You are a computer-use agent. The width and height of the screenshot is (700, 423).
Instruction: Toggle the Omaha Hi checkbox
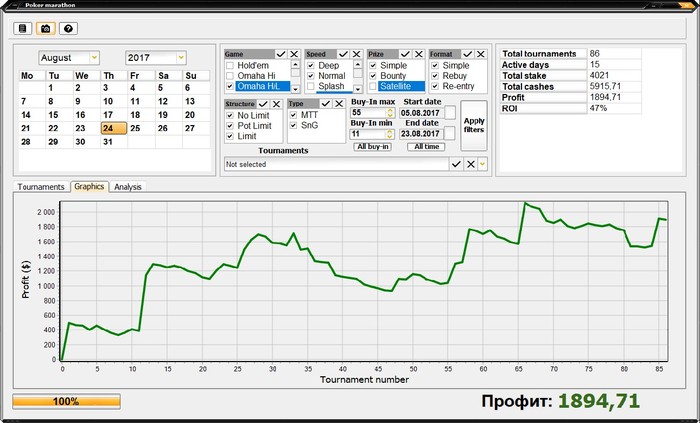(230, 76)
